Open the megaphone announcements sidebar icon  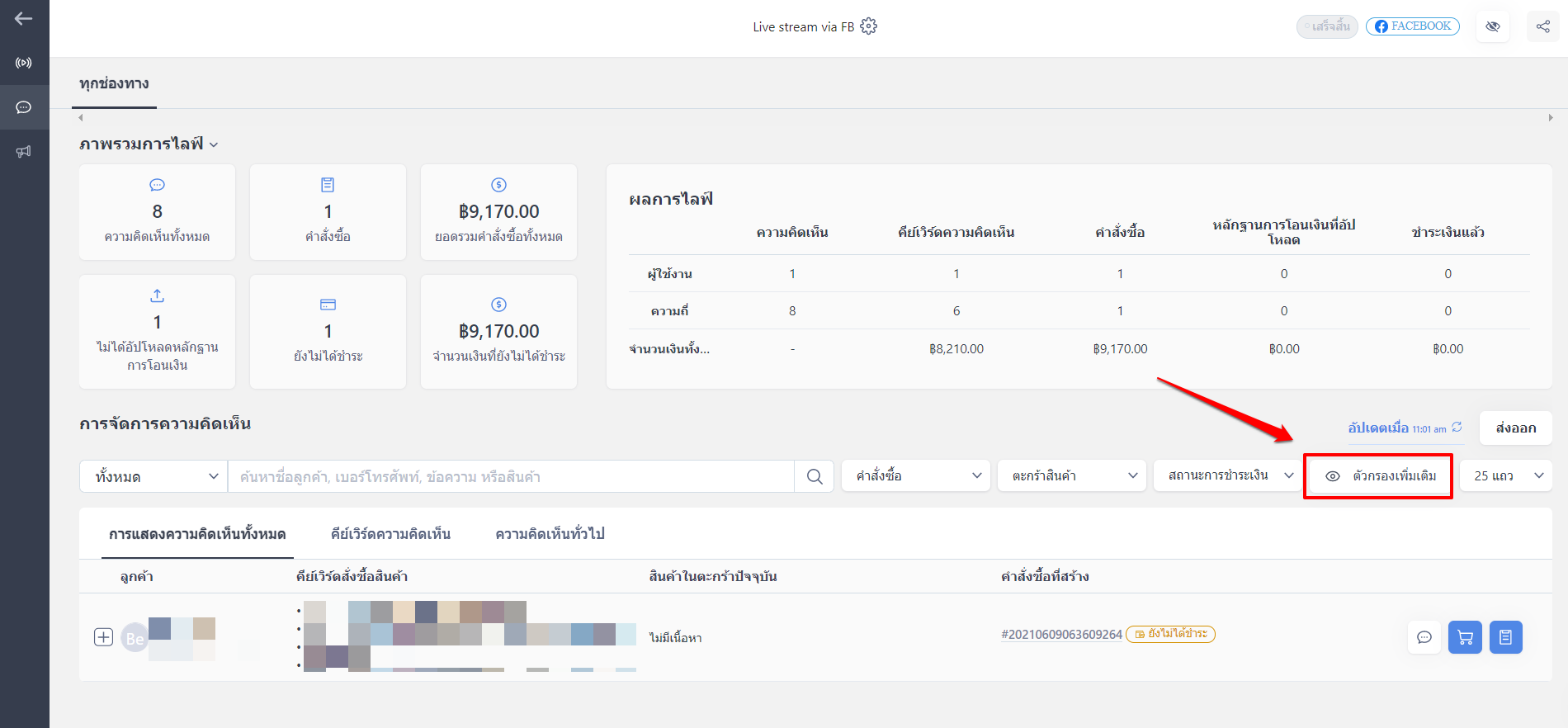pyautogui.click(x=24, y=152)
